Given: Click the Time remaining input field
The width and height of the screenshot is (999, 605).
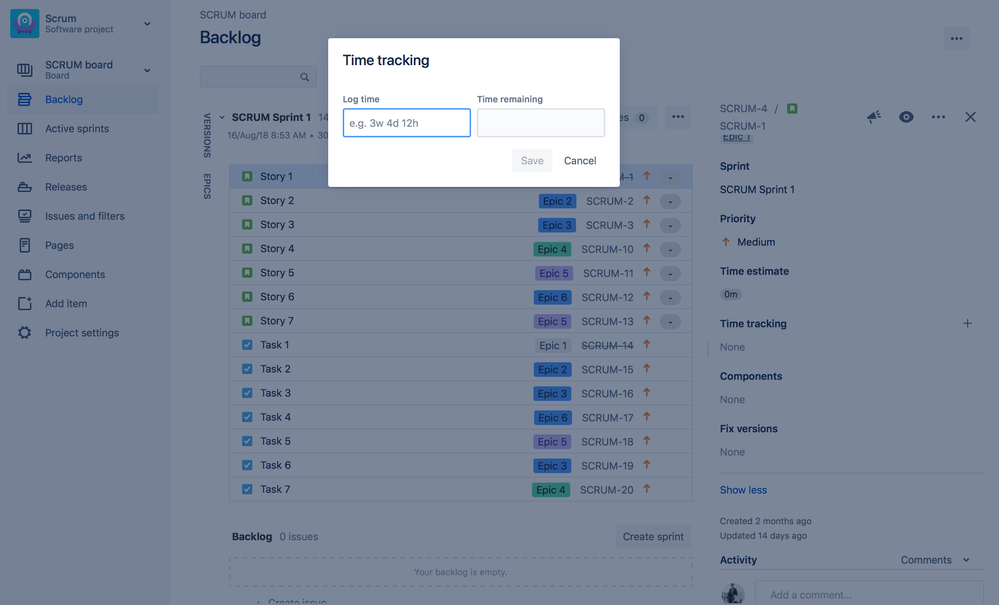Looking at the screenshot, I should 541,123.
